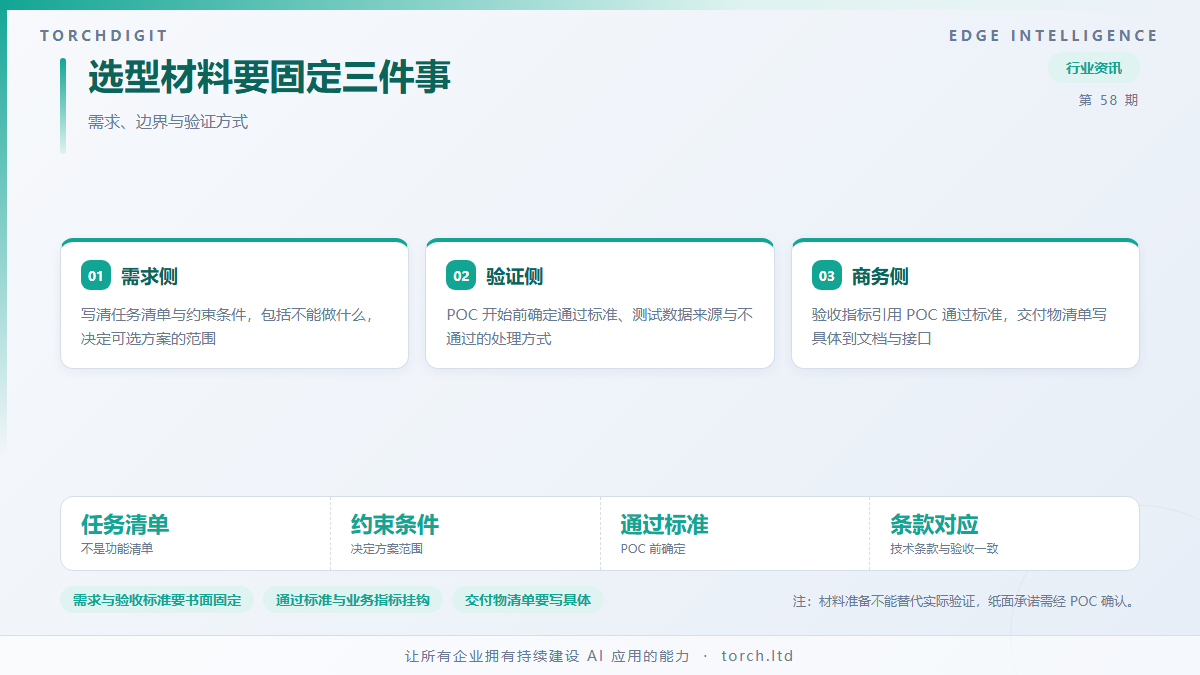
Task: Click the 商务侧 description about 验收指标
Action: (959, 326)
